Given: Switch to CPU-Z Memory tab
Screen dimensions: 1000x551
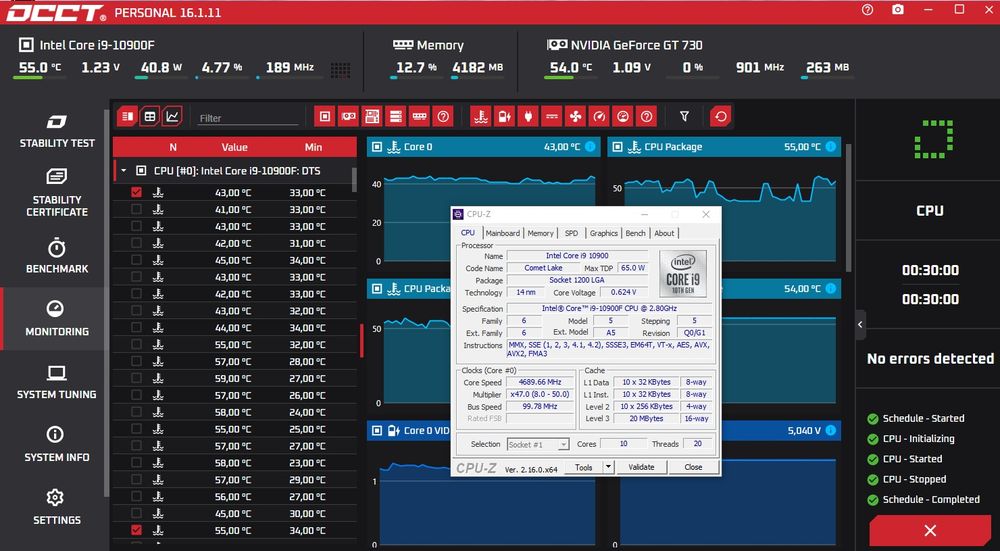Looking at the screenshot, I should click(x=540, y=233).
